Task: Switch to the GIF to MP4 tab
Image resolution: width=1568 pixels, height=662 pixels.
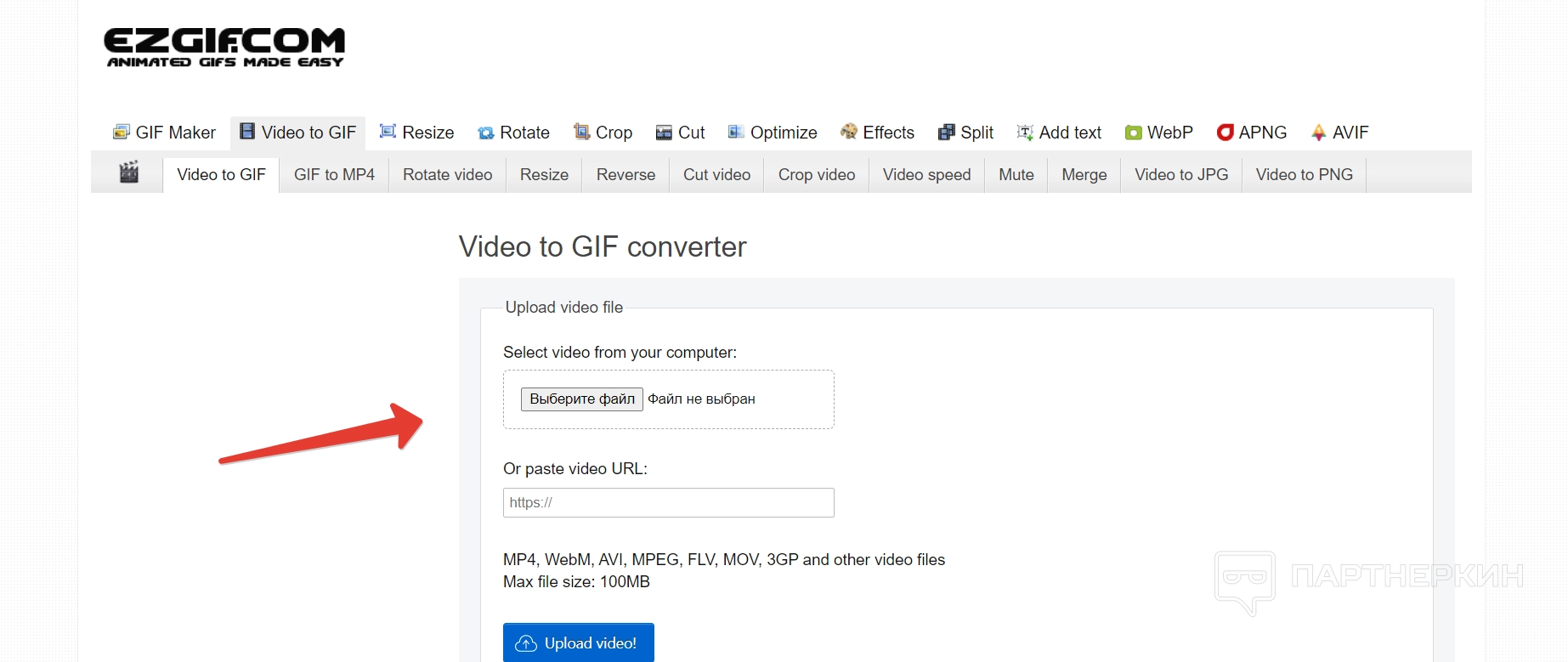Action: [x=334, y=174]
